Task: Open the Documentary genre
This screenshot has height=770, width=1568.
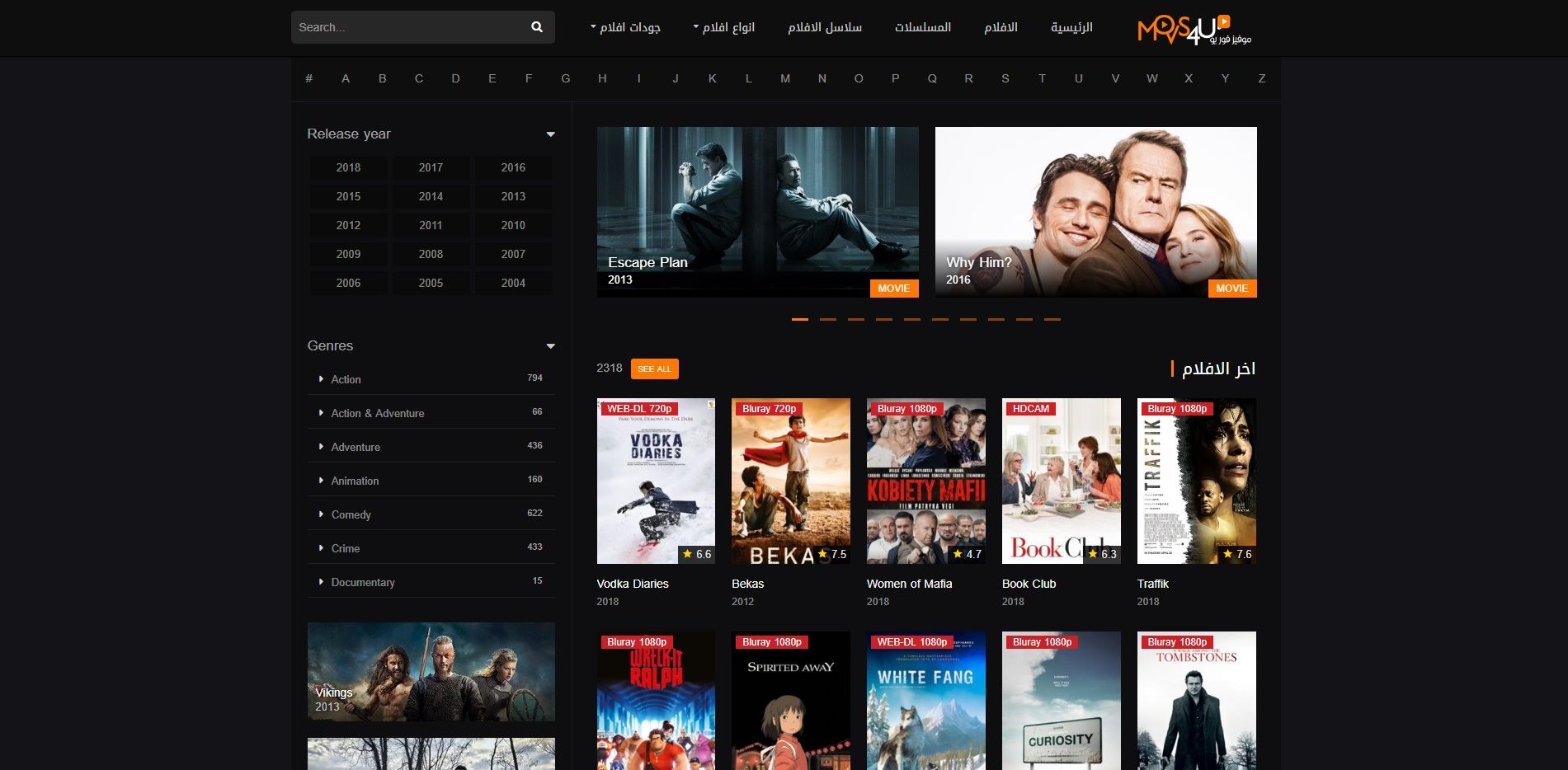Action: pos(363,582)
